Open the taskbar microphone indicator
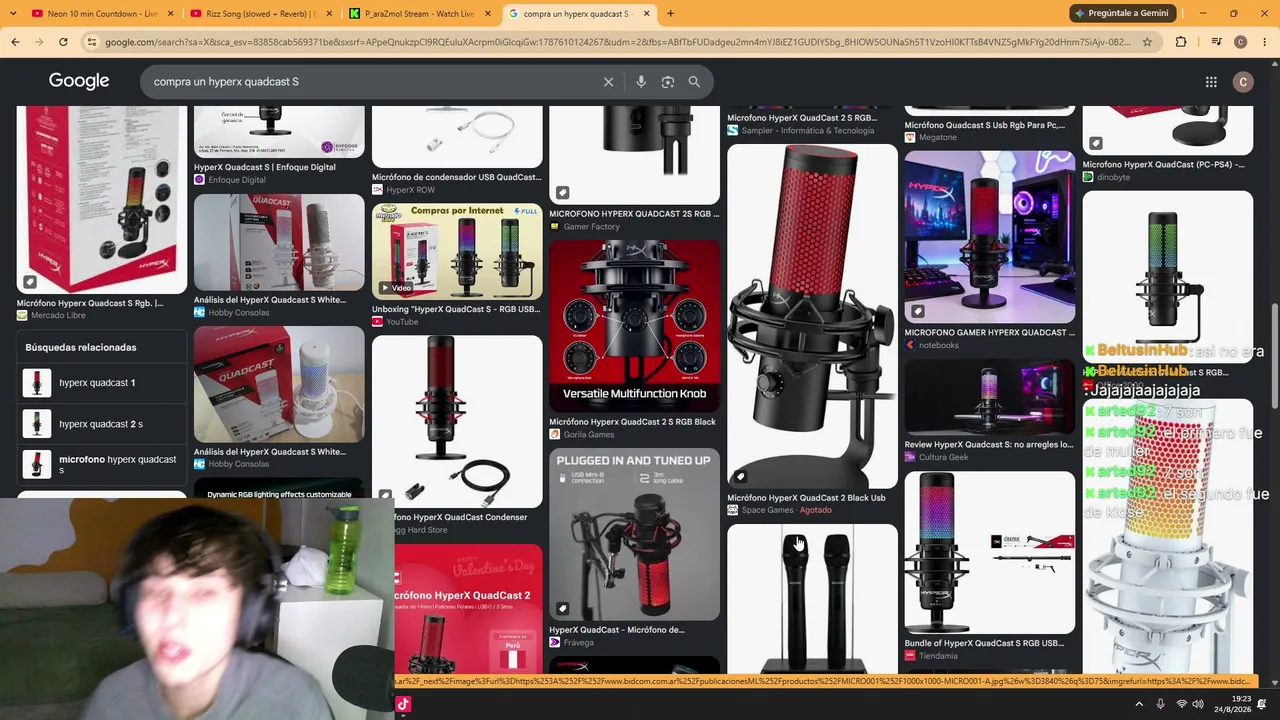This screenshot has width=1280, height=720. tap(1160, 704)
